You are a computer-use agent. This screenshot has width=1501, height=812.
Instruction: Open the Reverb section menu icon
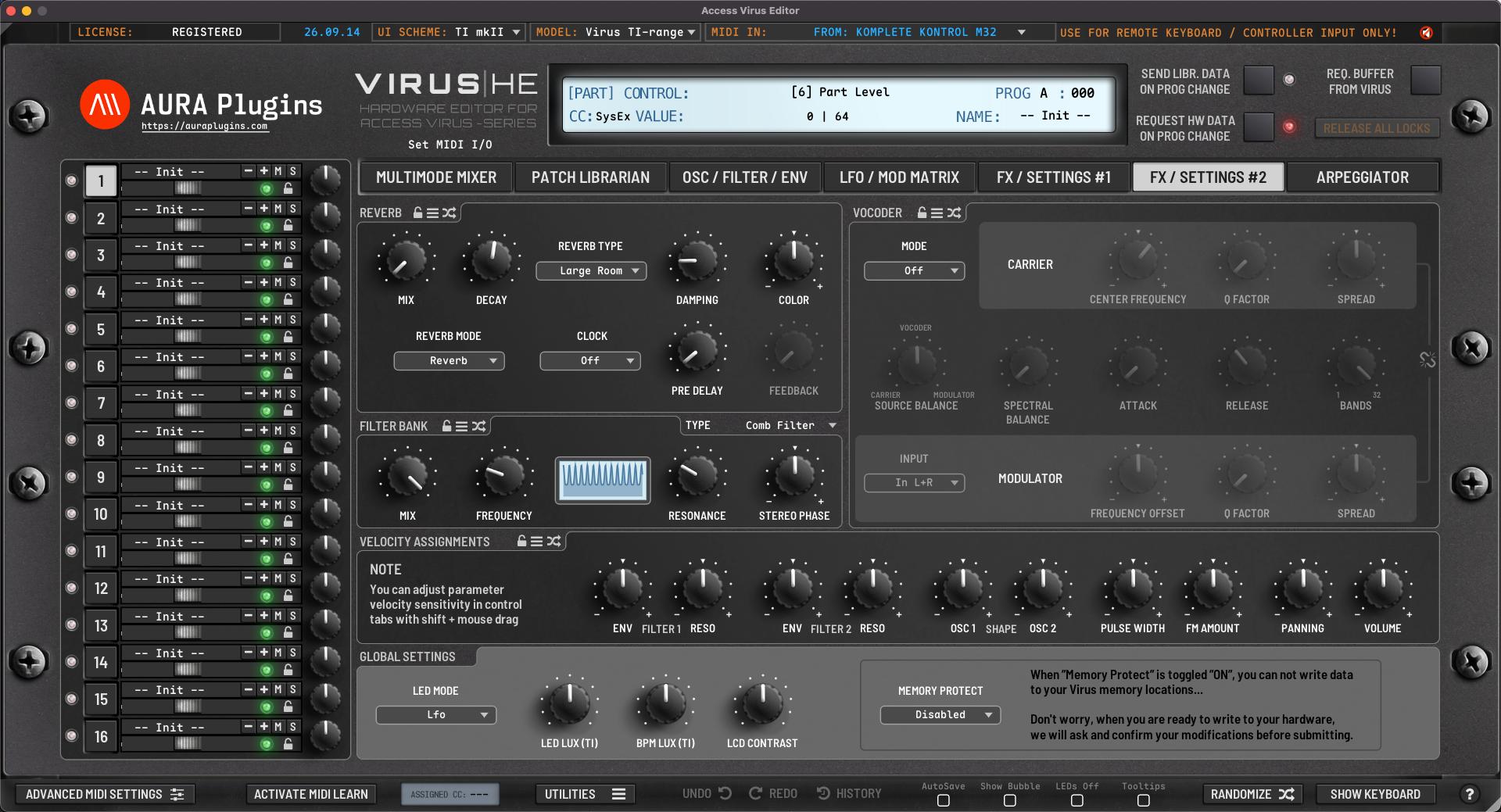tap(432, 213)
